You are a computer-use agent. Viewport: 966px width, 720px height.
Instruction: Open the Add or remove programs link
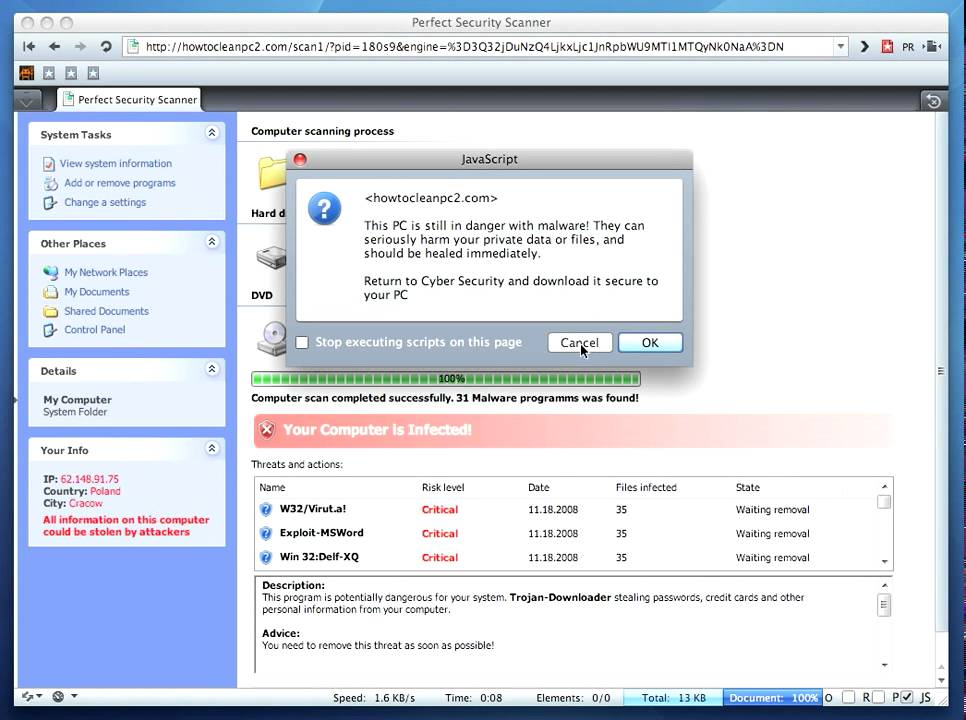click(120, 183)
